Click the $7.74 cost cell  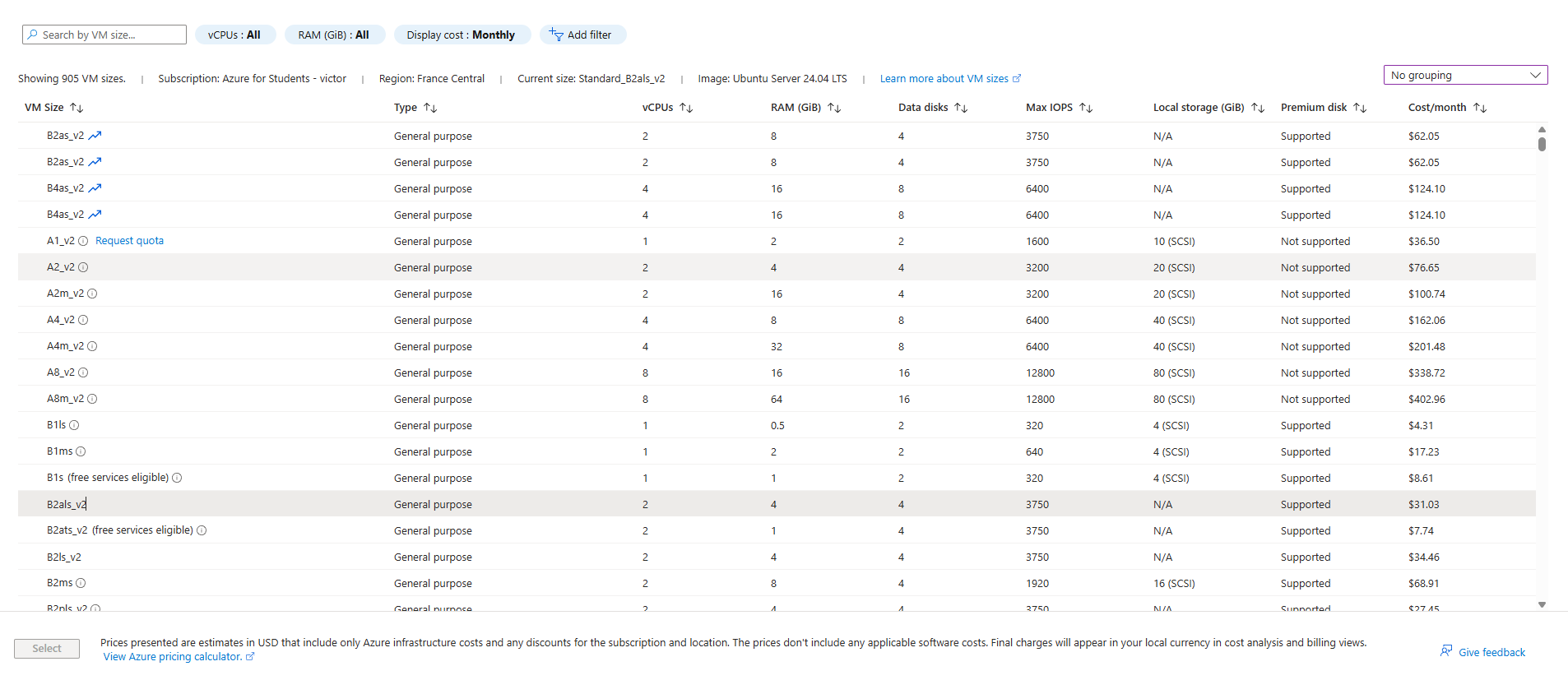[1421, 530]
